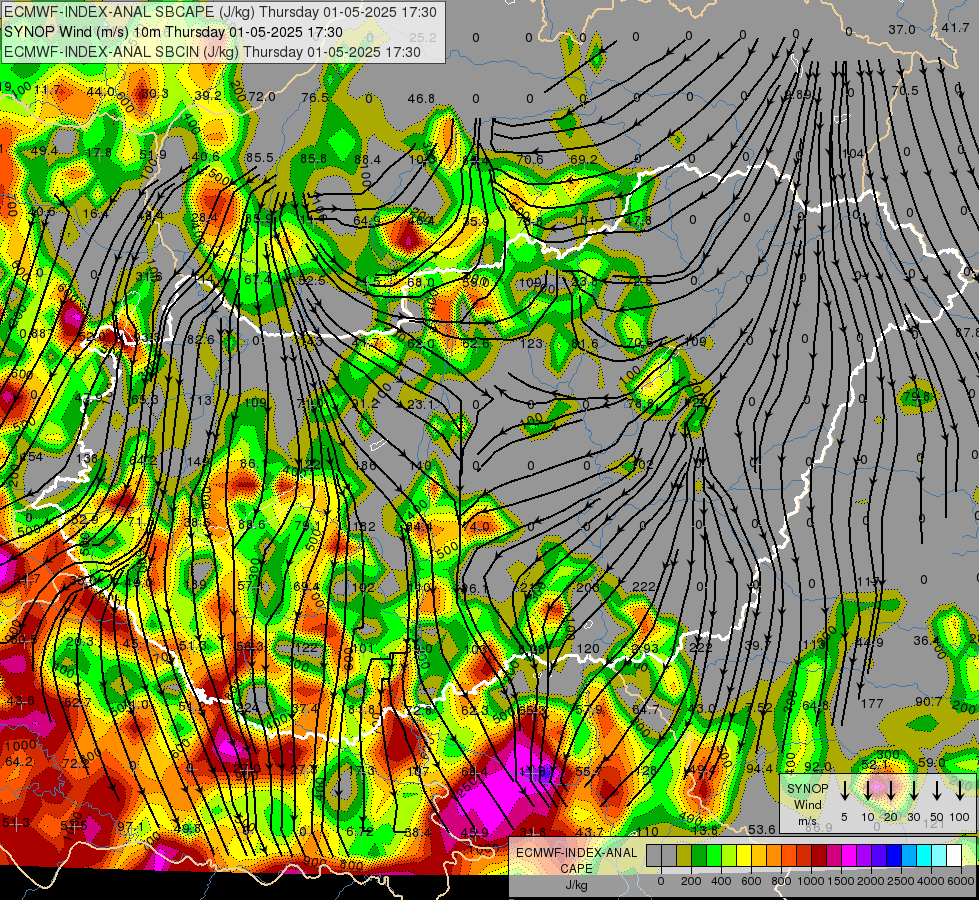Click the wind legend arrow for 100 m/s
Viewport: 979px width, 900px height.
pyautogui.click(x=960, y=791)
